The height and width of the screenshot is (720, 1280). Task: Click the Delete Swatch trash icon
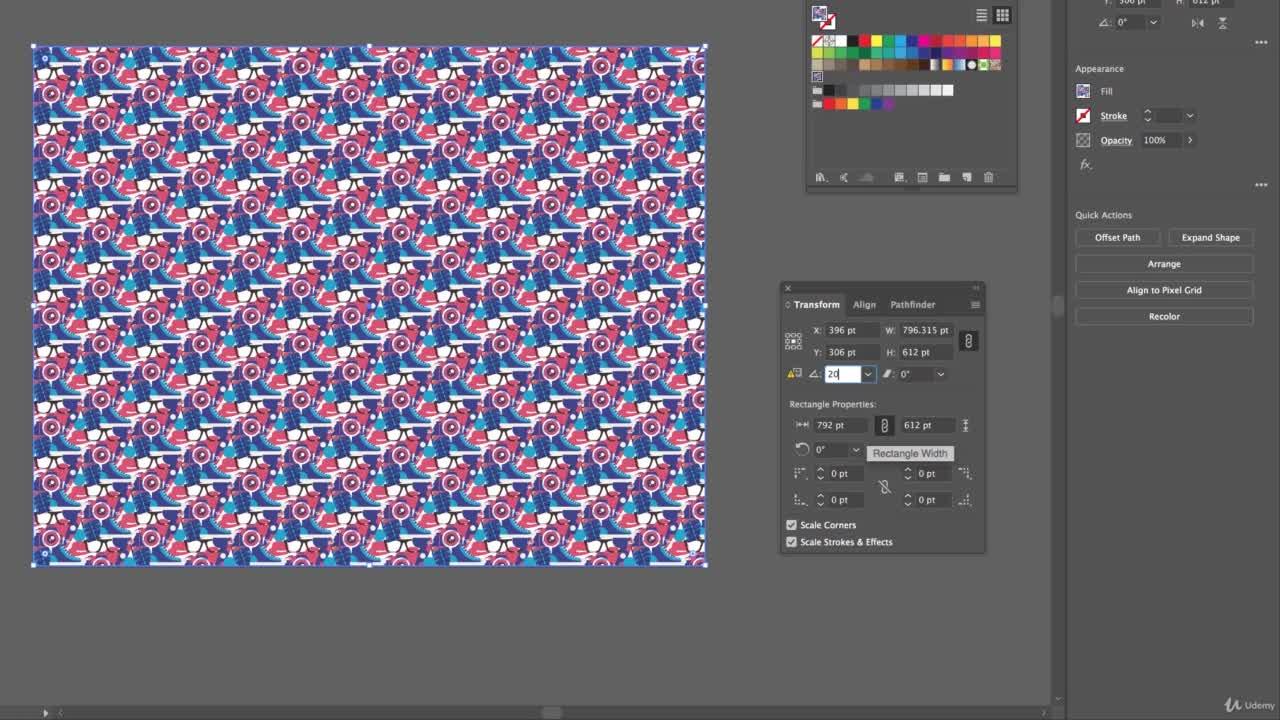coord(988,177)
